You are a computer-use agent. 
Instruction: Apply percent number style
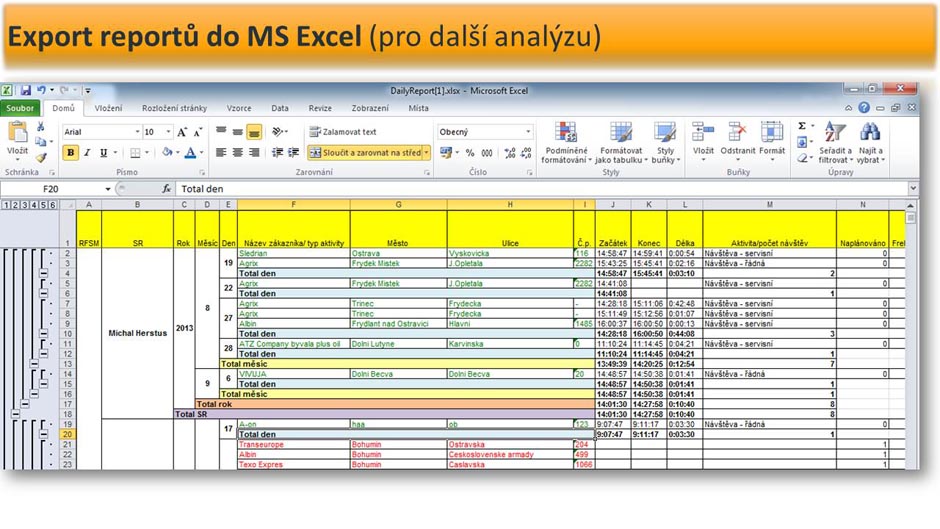point(470,153)
